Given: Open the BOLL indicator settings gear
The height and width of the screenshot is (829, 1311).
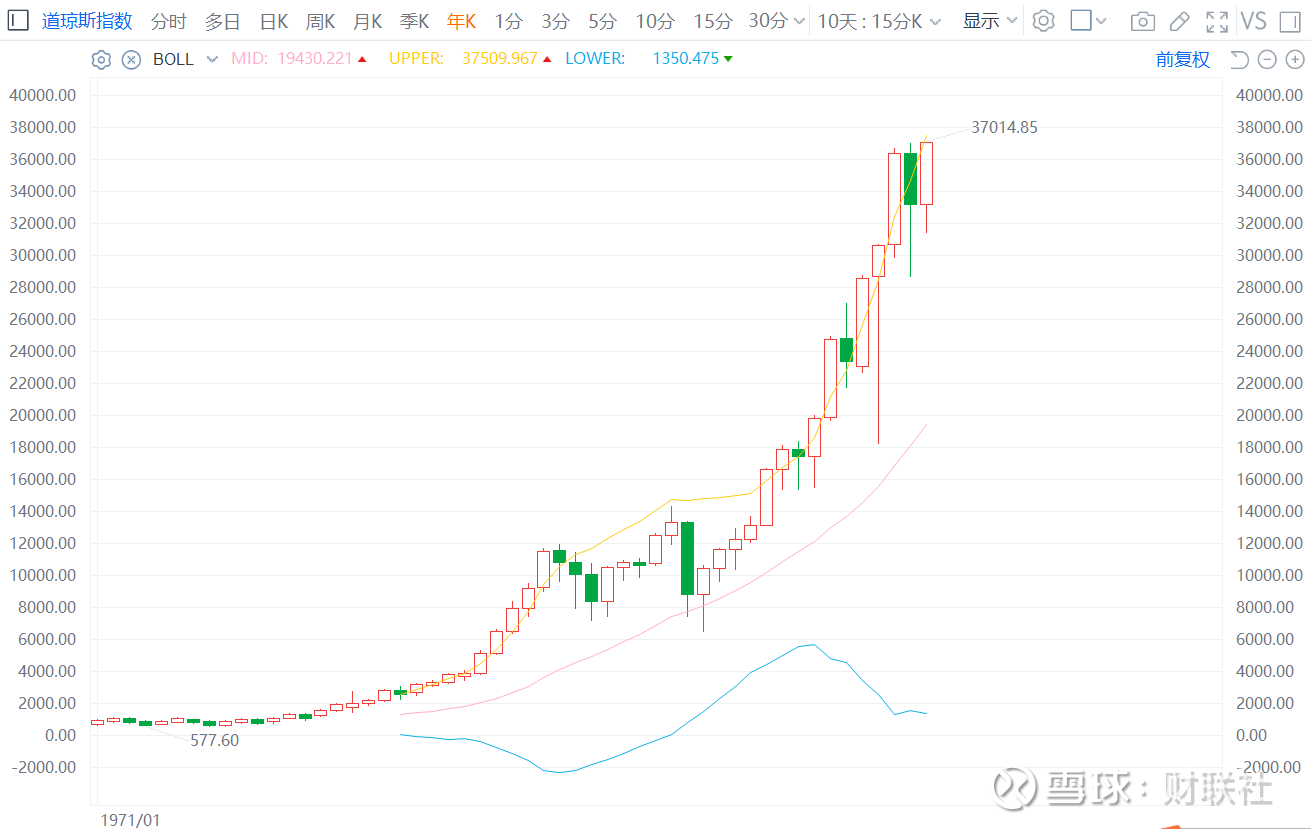Looking at the screenshot, I should [x=101, y=59].
